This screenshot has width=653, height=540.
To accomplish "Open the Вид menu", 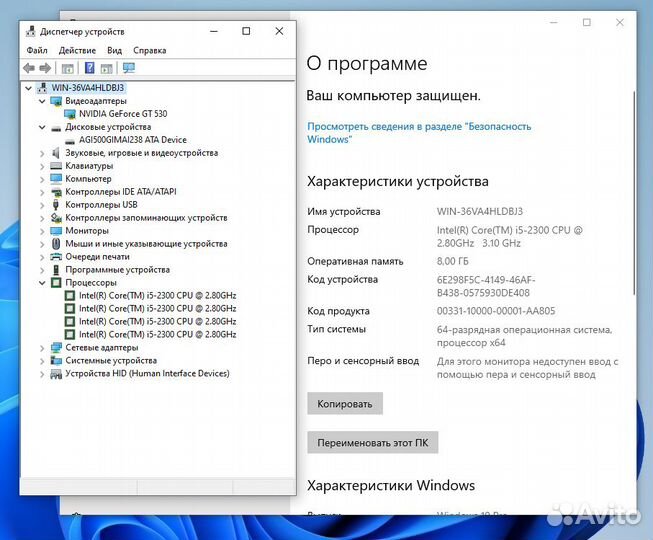I will pos(115,50).
